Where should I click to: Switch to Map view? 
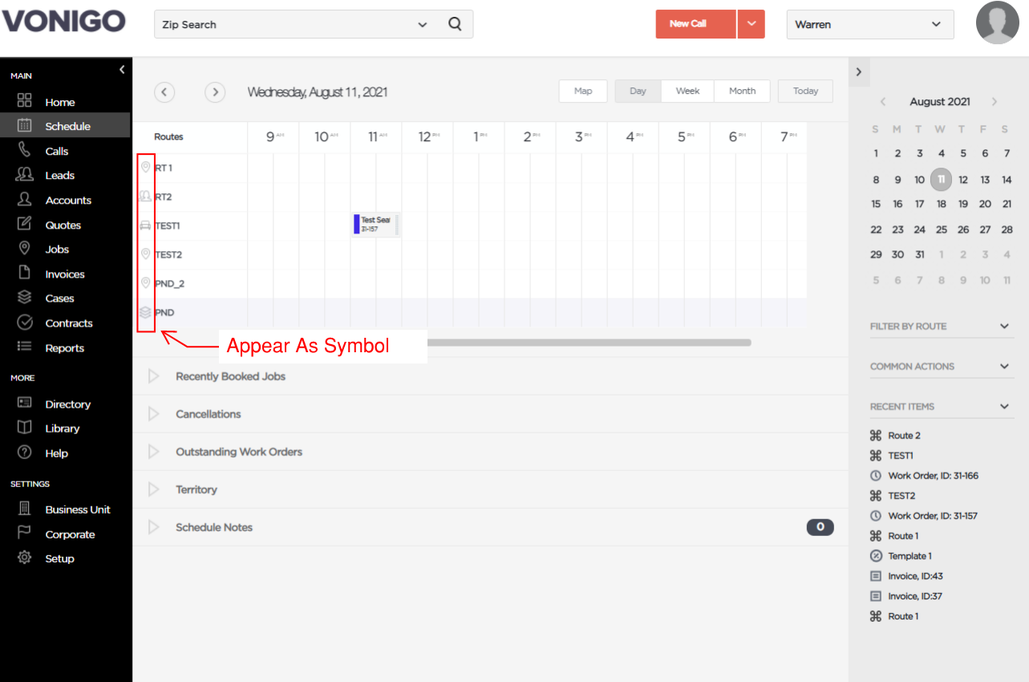tap(583, 91)
